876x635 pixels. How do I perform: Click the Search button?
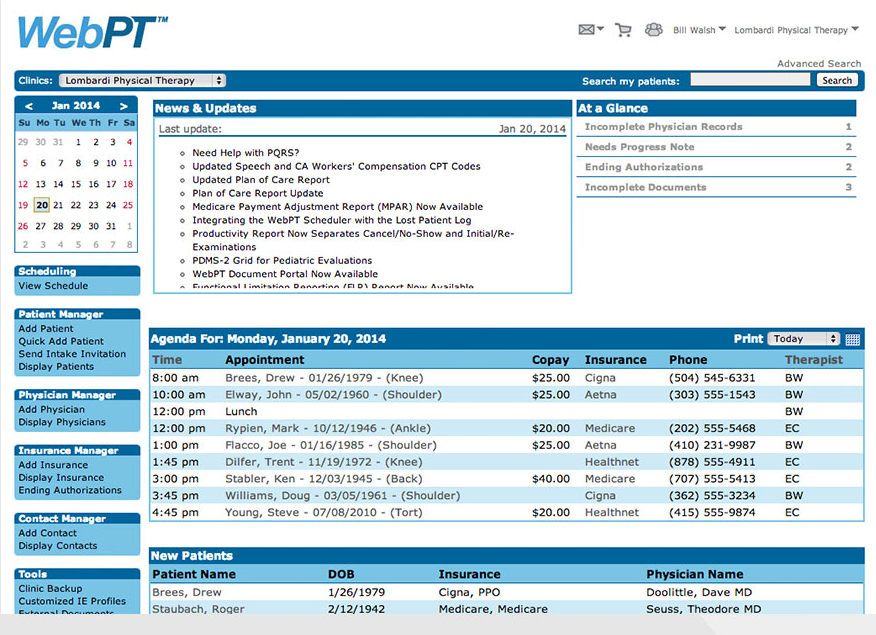(x=837, y=80)
